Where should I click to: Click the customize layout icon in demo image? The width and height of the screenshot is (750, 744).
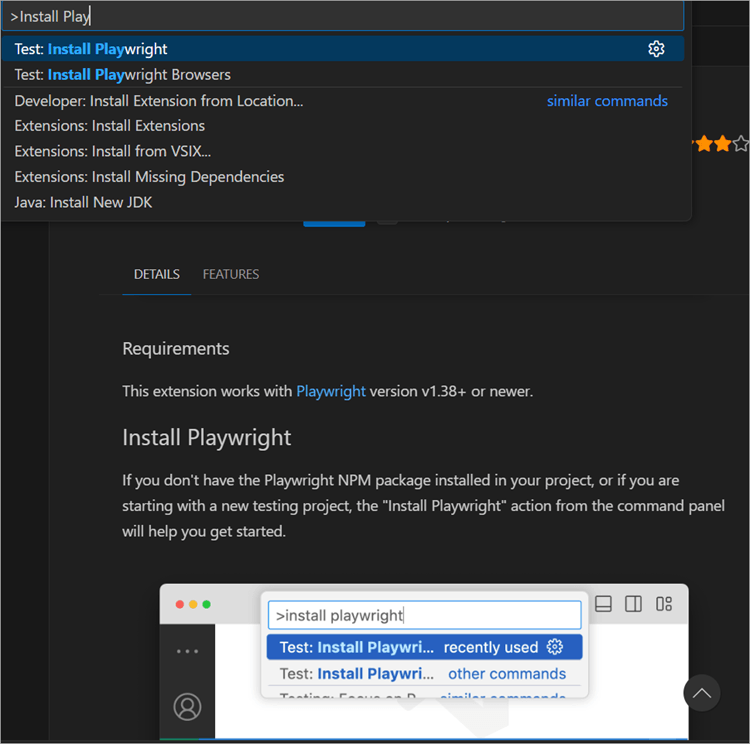(664, 604)
